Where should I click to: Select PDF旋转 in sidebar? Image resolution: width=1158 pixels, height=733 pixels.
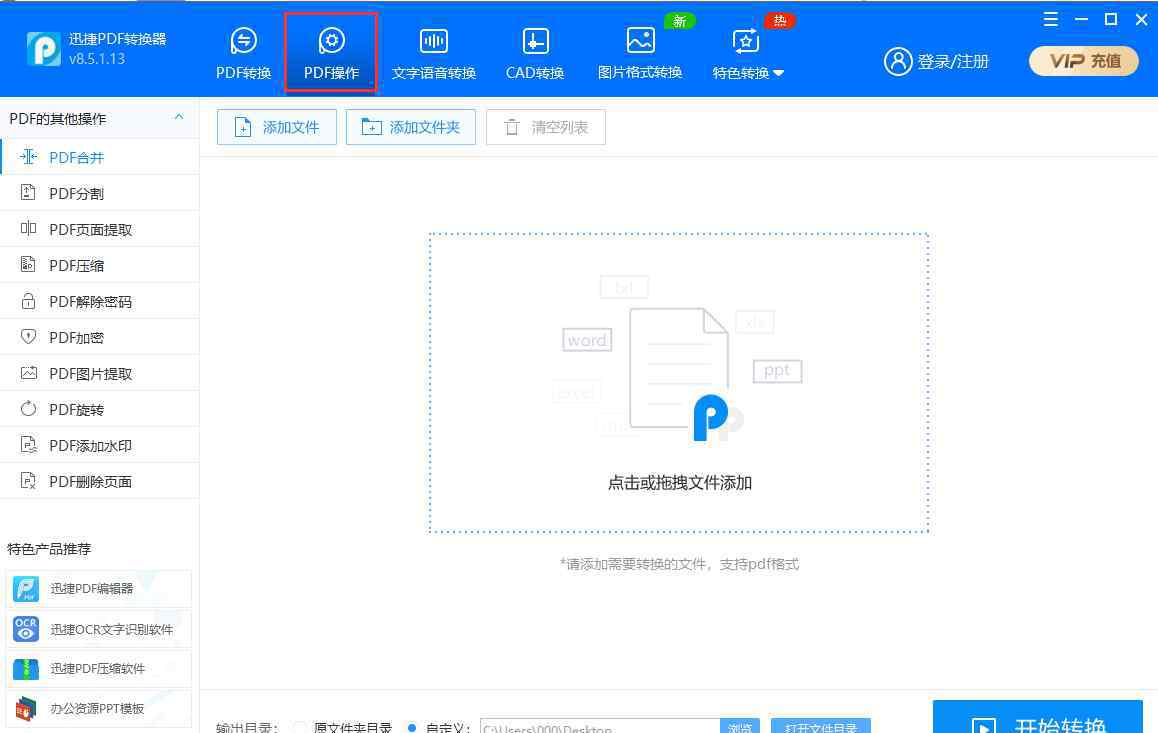[100, 410]
